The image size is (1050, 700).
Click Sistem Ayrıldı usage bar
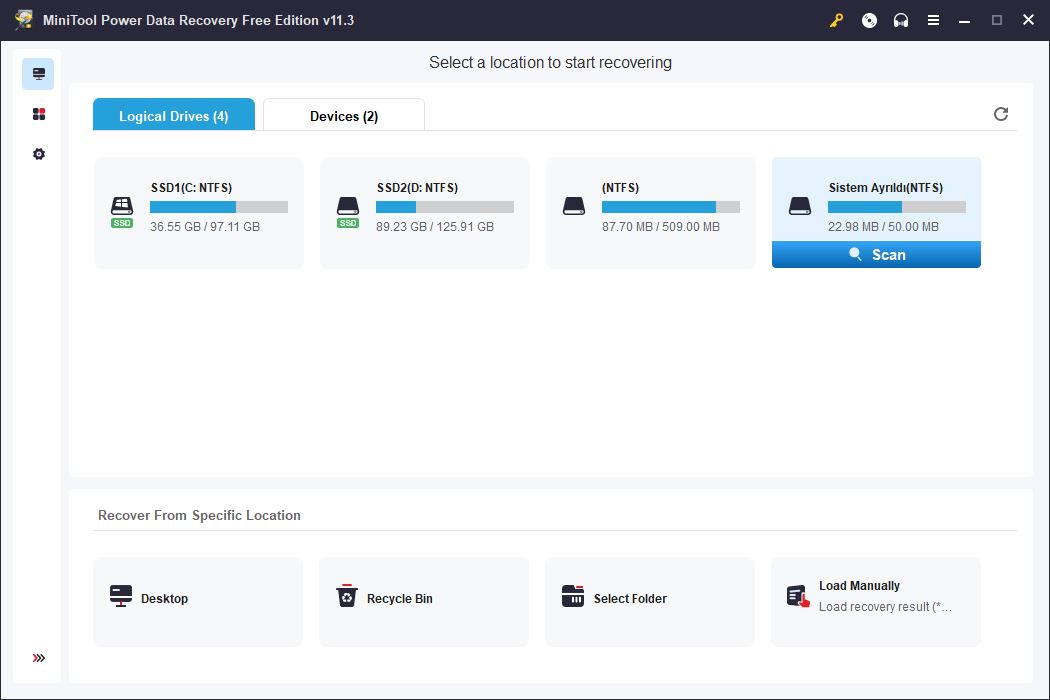(x=897, y=207)
